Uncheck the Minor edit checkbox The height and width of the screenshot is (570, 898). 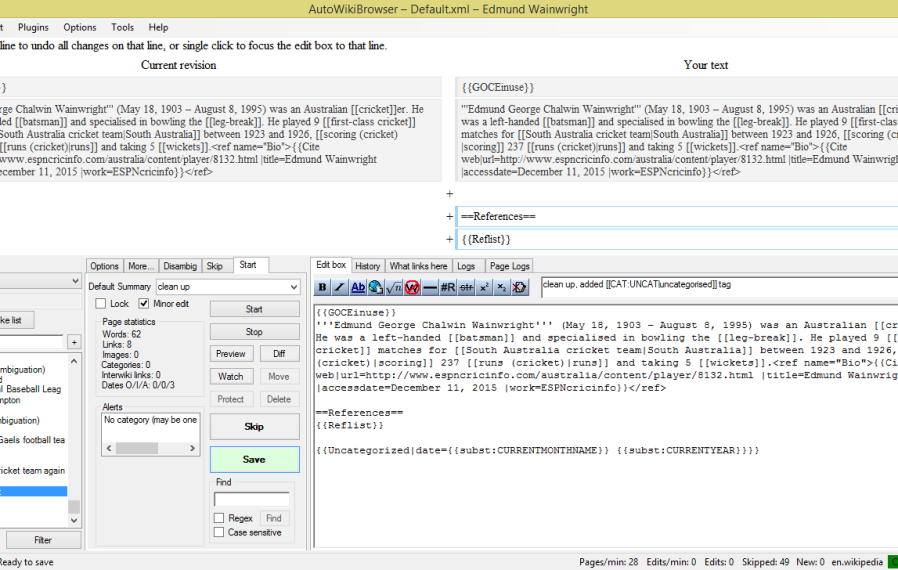(x=144, y=304)
